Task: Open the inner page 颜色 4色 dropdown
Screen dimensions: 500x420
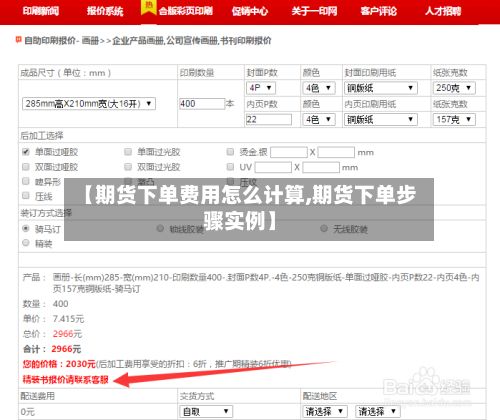Action: point(319,119)
